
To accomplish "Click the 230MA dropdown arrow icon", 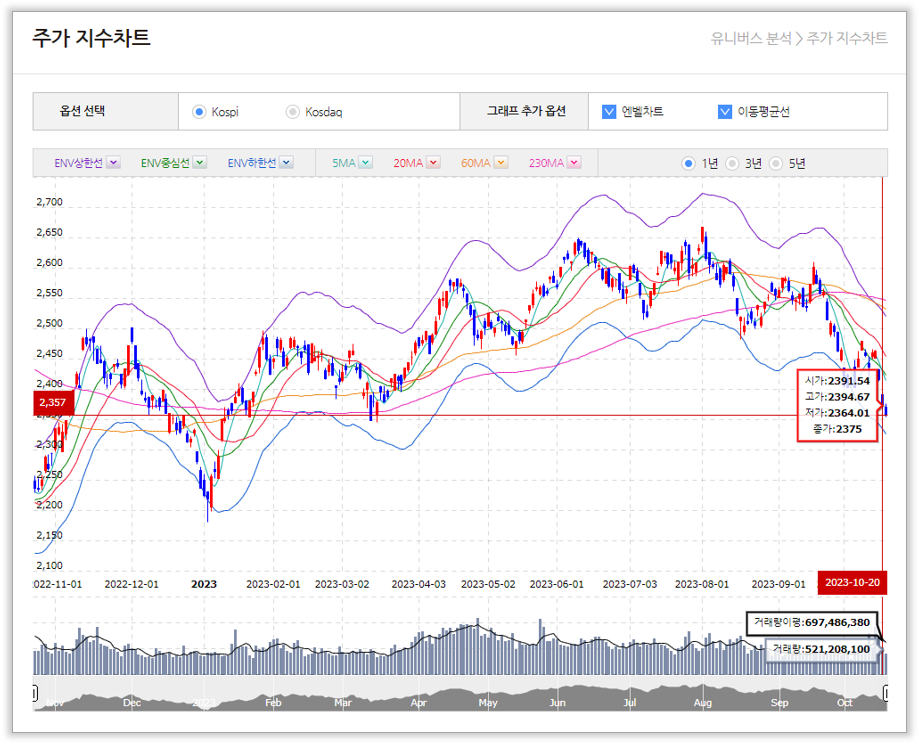I will click(x=575, y=163).
